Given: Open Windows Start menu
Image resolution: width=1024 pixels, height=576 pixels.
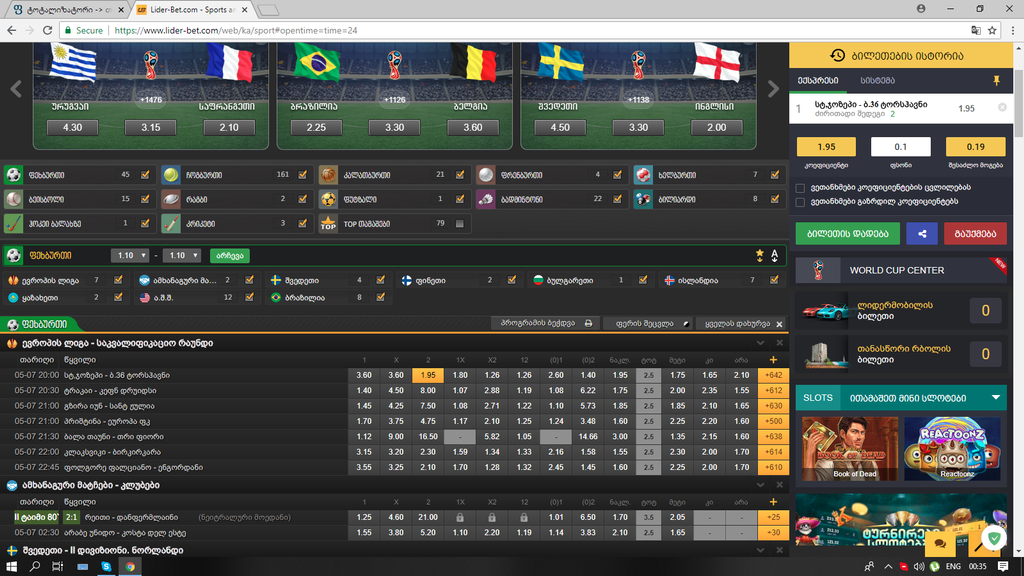Looking at the screenshot, I should (x=11, y=566).
